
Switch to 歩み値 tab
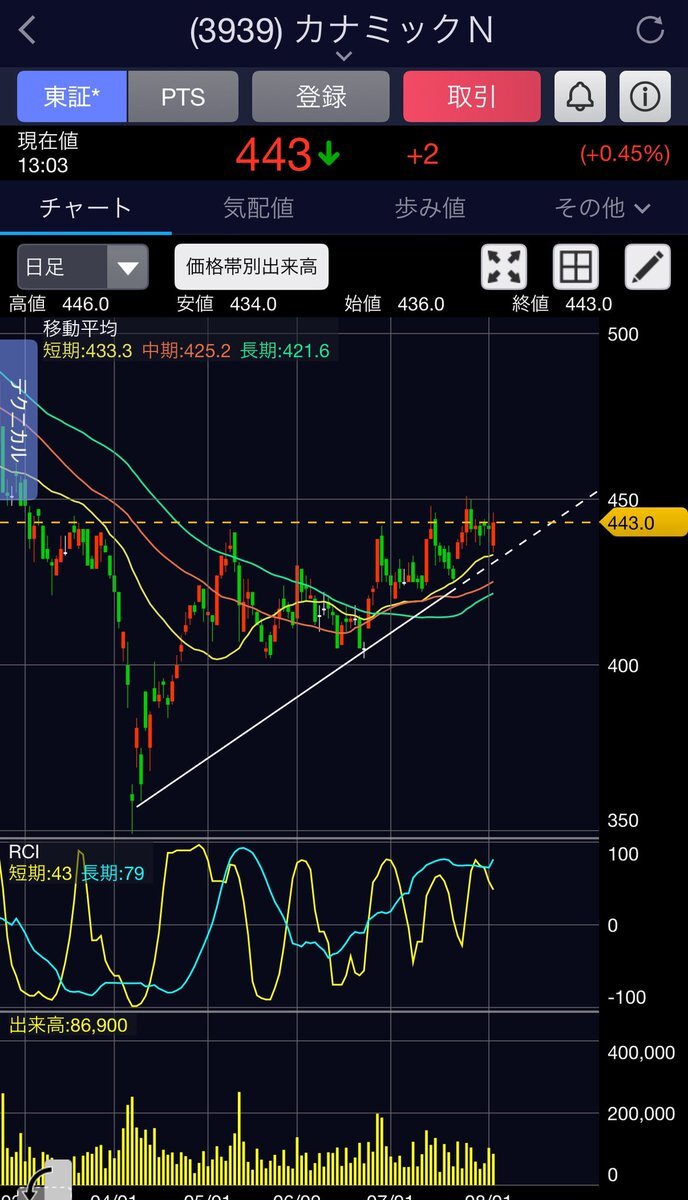[x=430, y=208]
